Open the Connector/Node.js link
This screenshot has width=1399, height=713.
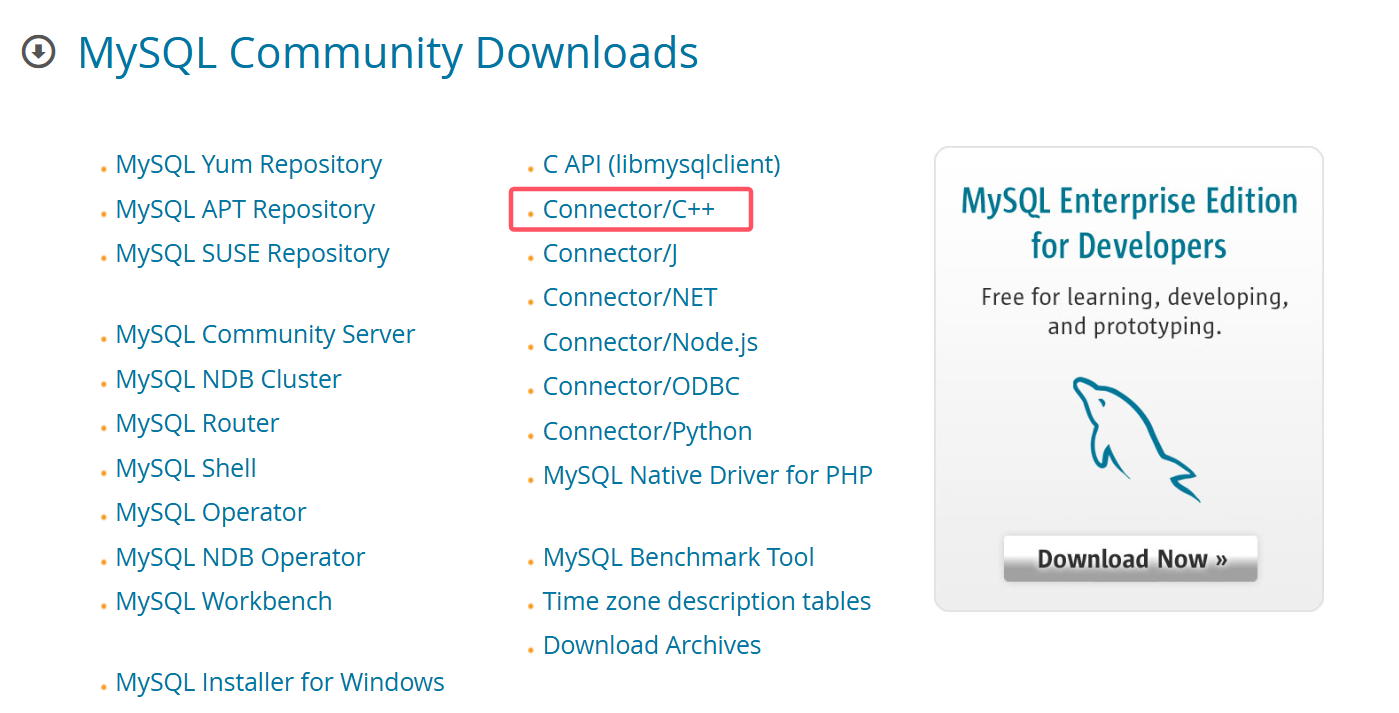point(650,342)
